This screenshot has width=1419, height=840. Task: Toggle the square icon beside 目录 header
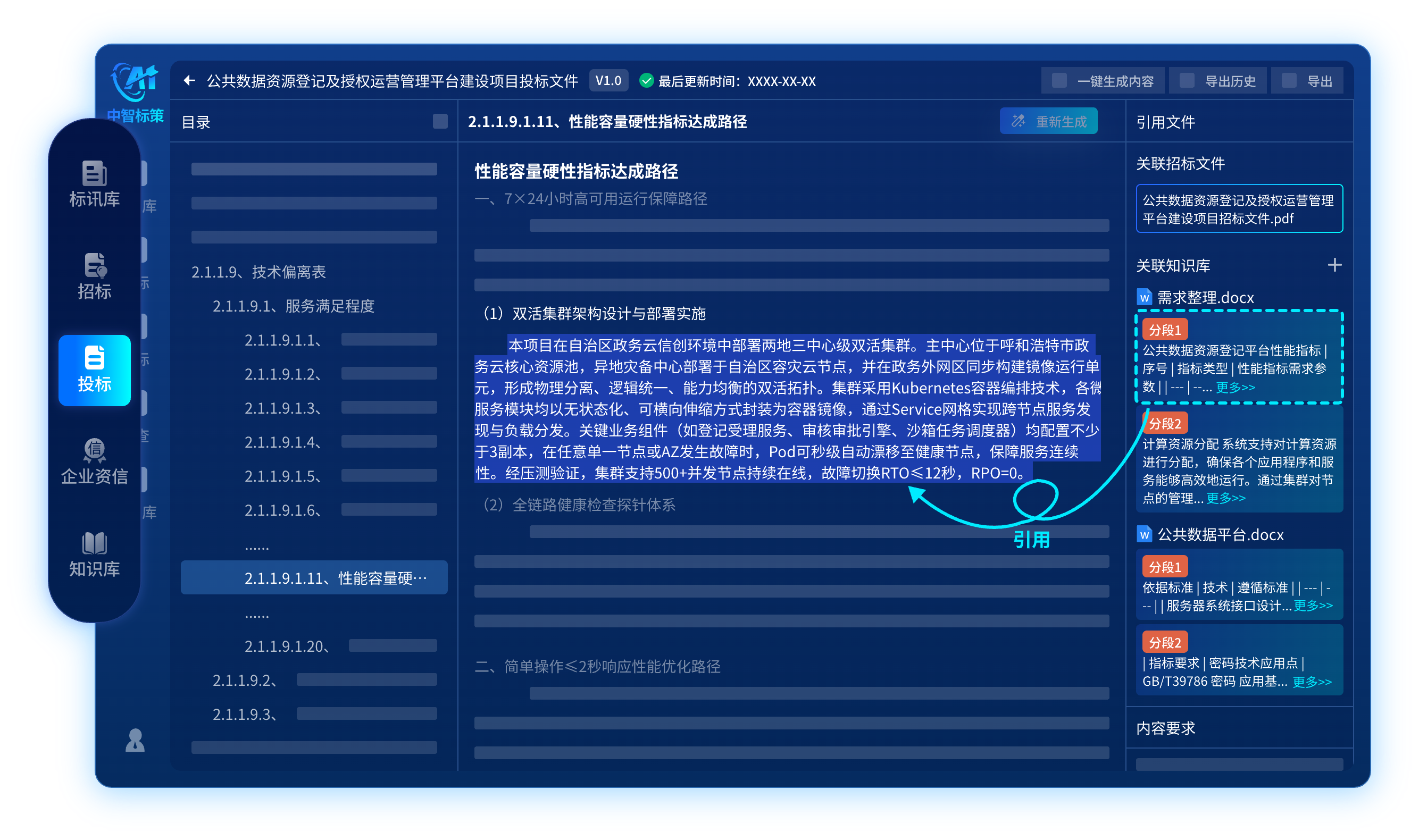click(440, 122)
